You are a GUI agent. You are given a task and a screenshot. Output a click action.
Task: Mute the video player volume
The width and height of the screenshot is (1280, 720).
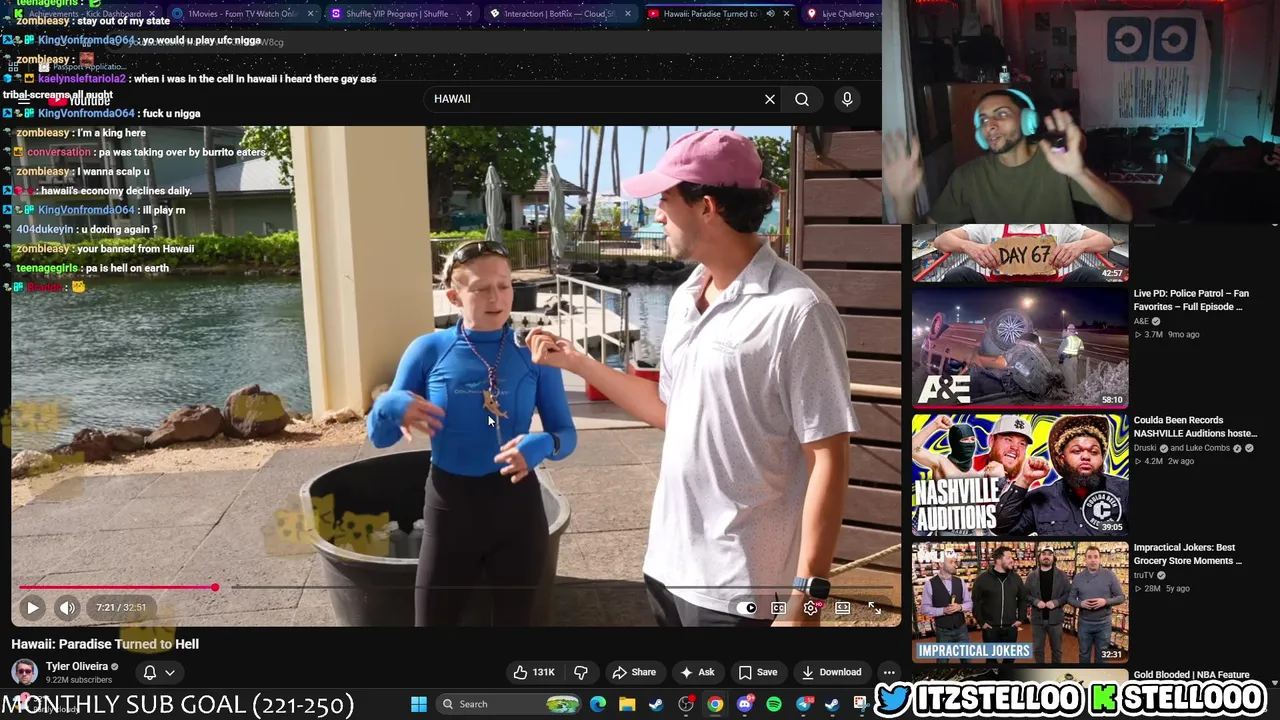pyautogui.click(x=67, y=607)
